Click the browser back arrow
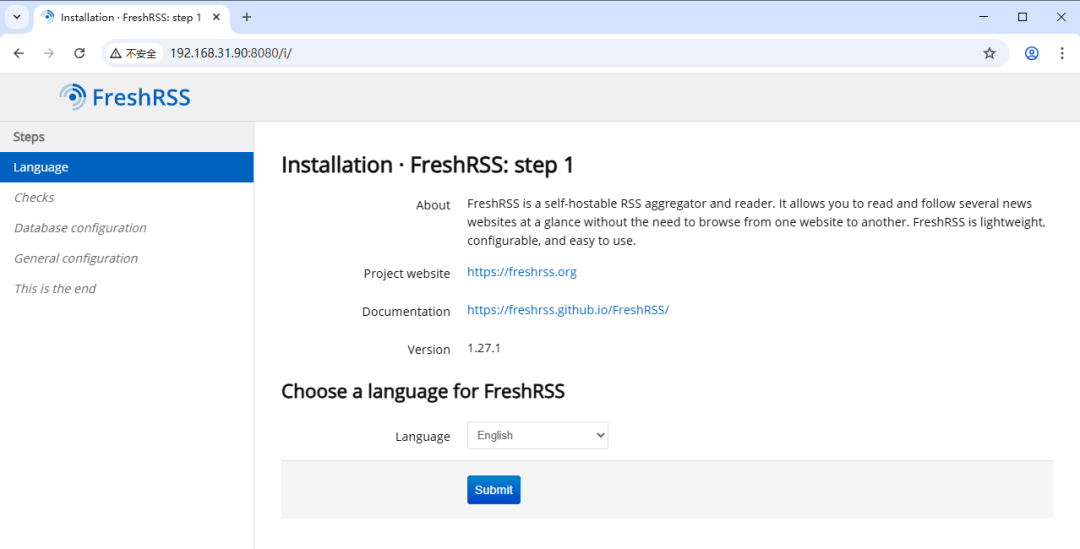This screenshot has width=1080, height=549. (x=18, y=53)
